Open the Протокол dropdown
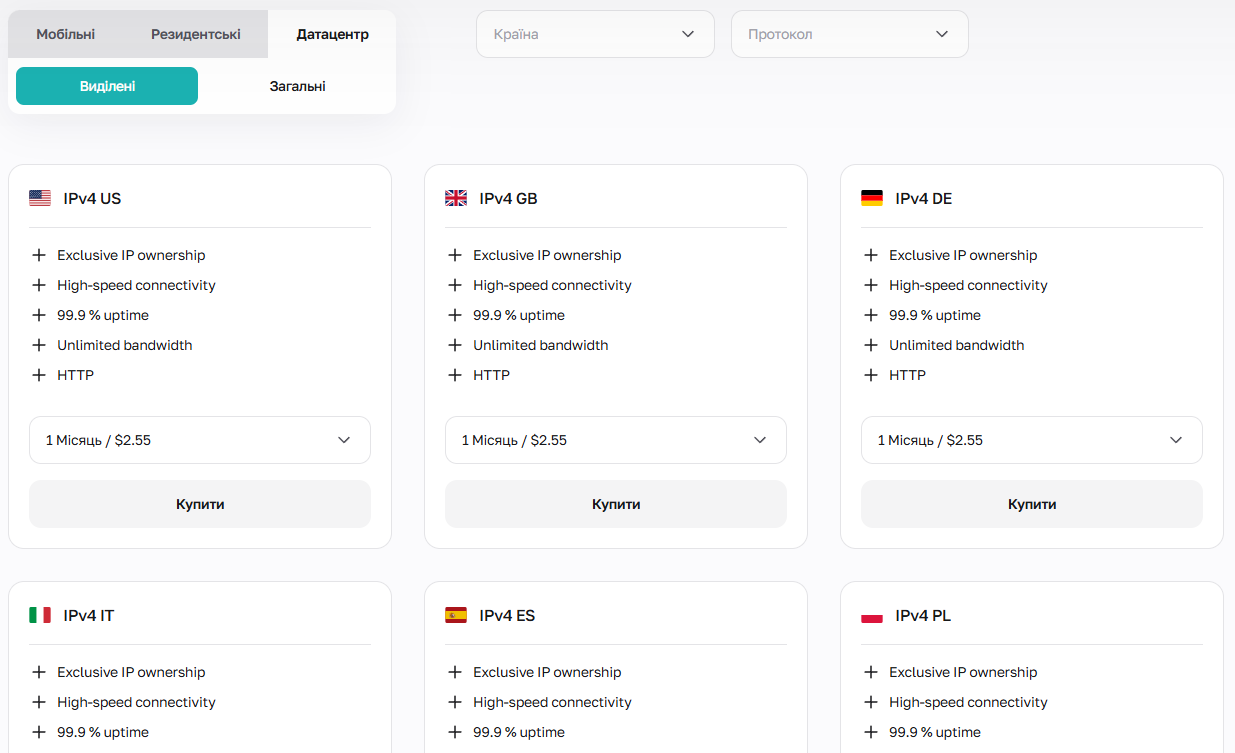The image size is (1235, 753). tap(849, 34)
